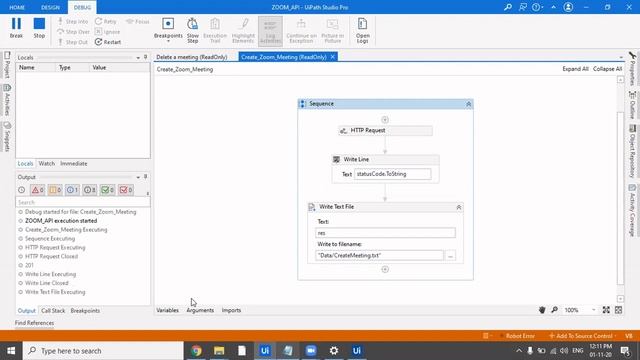Viewport: 640px width, 360px height.
Task: Switch to the HOME ribbon tab
Action: [x=17, y=7]
